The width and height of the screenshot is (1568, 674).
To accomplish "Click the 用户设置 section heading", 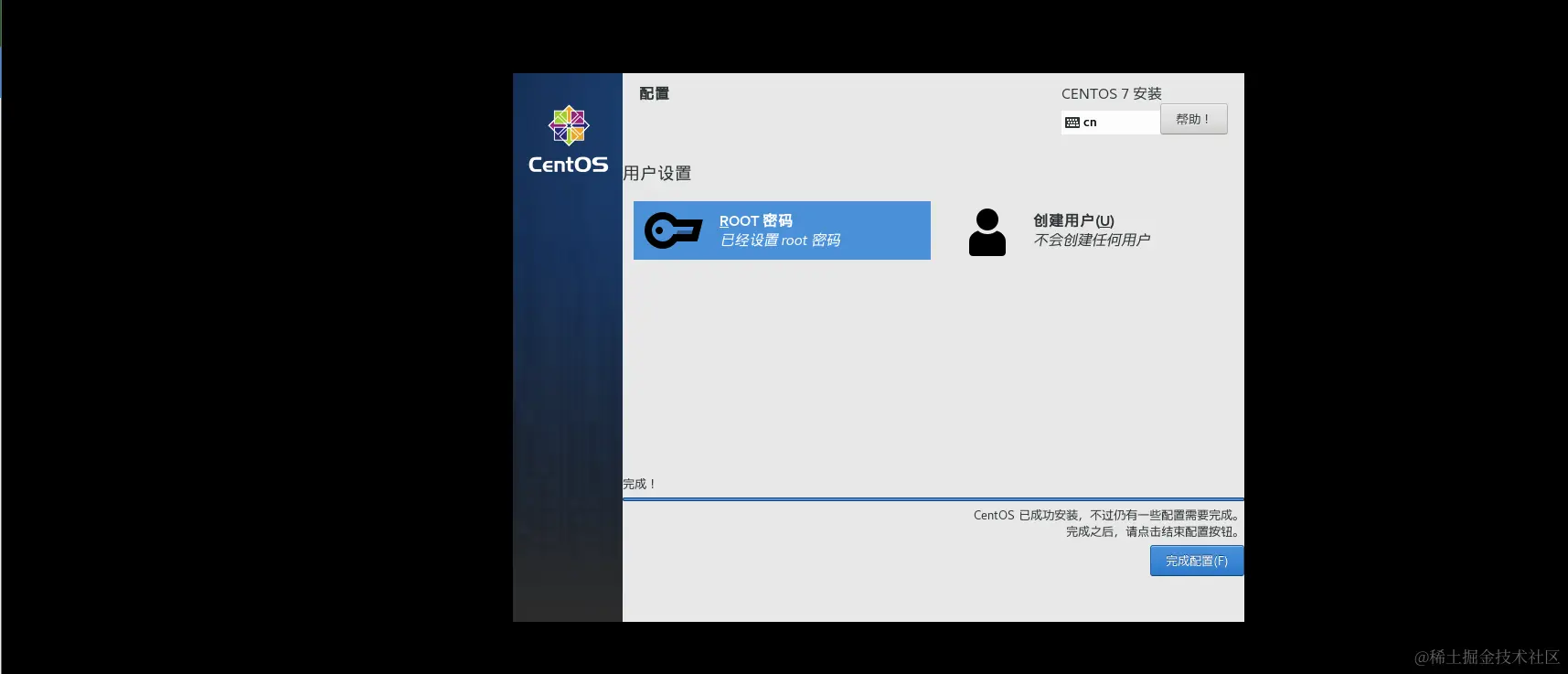I will pos(657,173).
